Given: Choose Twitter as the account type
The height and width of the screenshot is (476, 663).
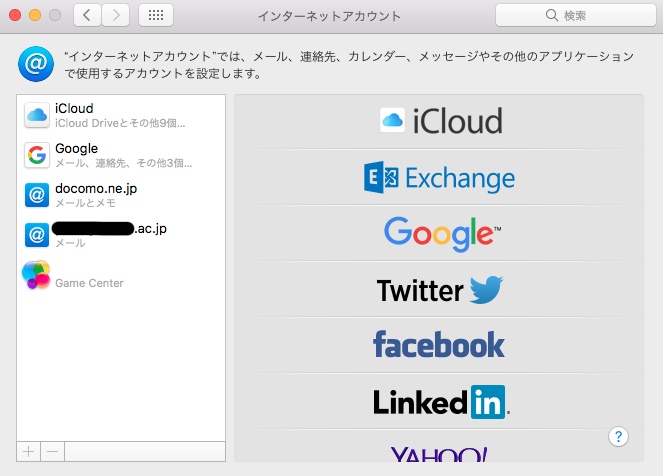Looking at the screenshot, I should [439, 290].
